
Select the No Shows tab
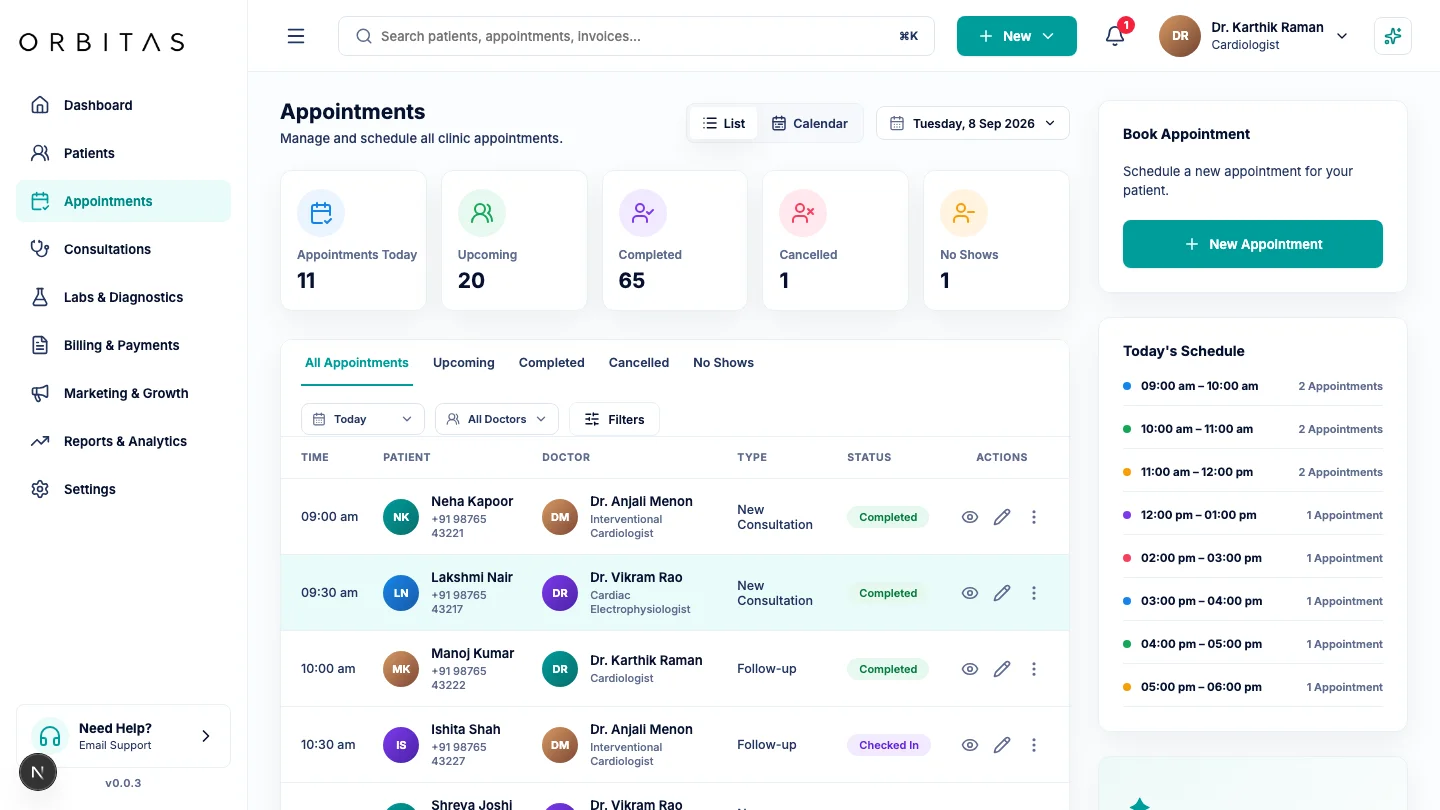[x=724, y=363]
